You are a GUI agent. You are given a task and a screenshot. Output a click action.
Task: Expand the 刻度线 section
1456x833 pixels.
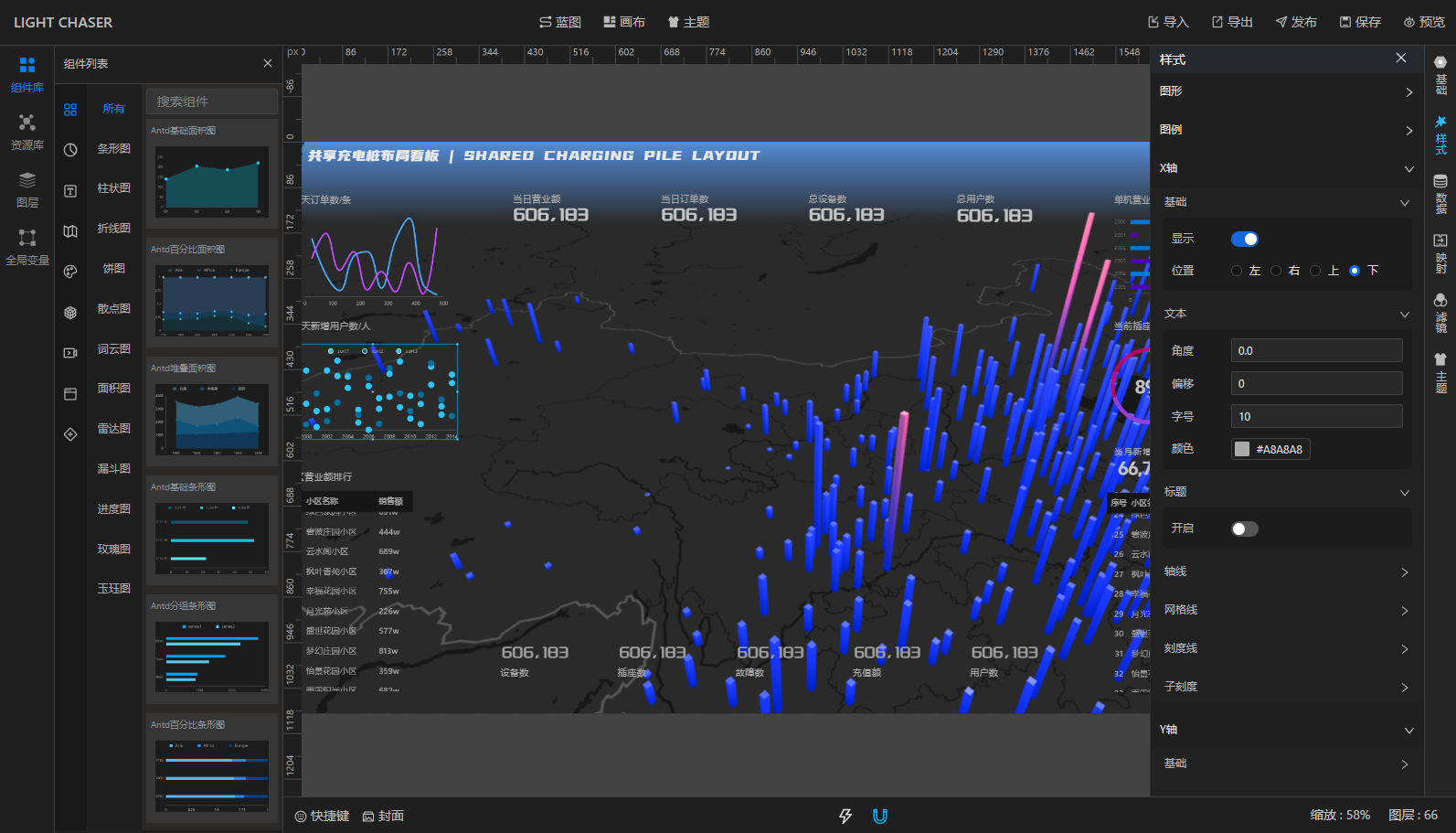1287,648
